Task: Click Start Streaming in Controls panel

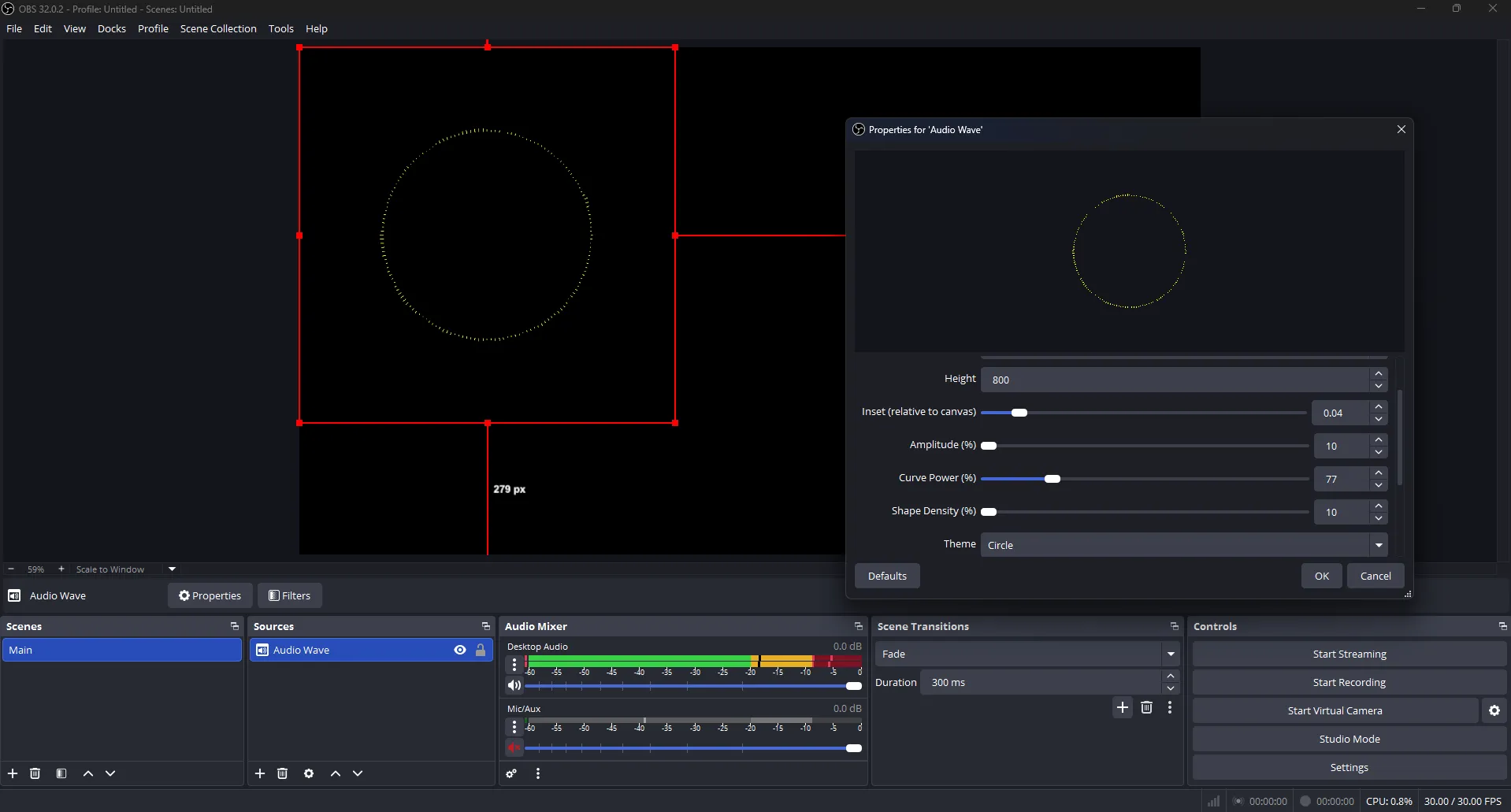Action: [1350, 654]
